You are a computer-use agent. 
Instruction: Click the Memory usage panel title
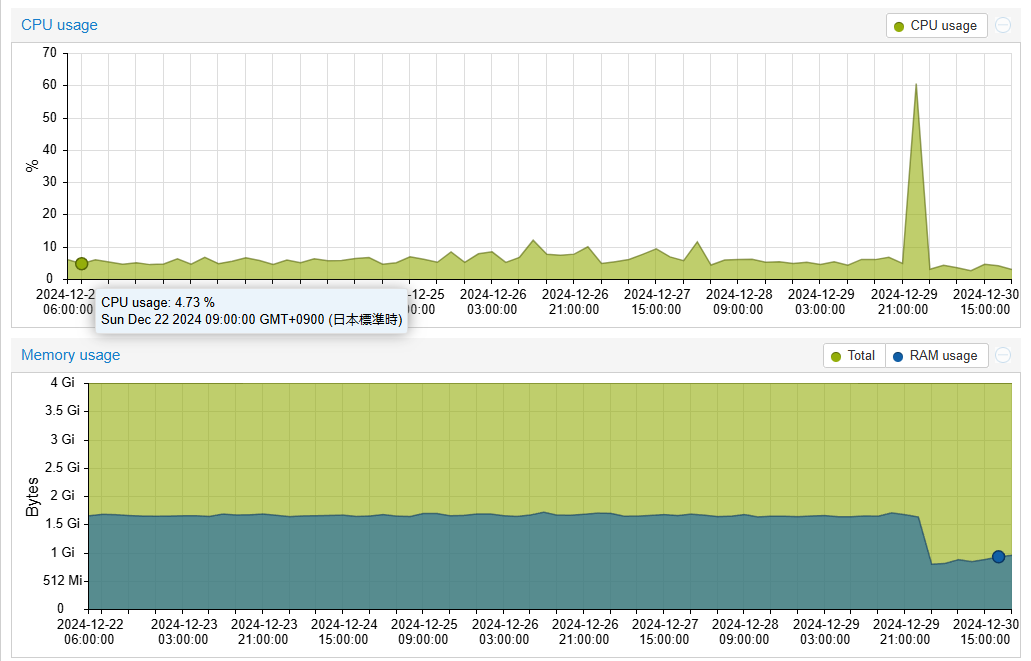click(70, 355)
